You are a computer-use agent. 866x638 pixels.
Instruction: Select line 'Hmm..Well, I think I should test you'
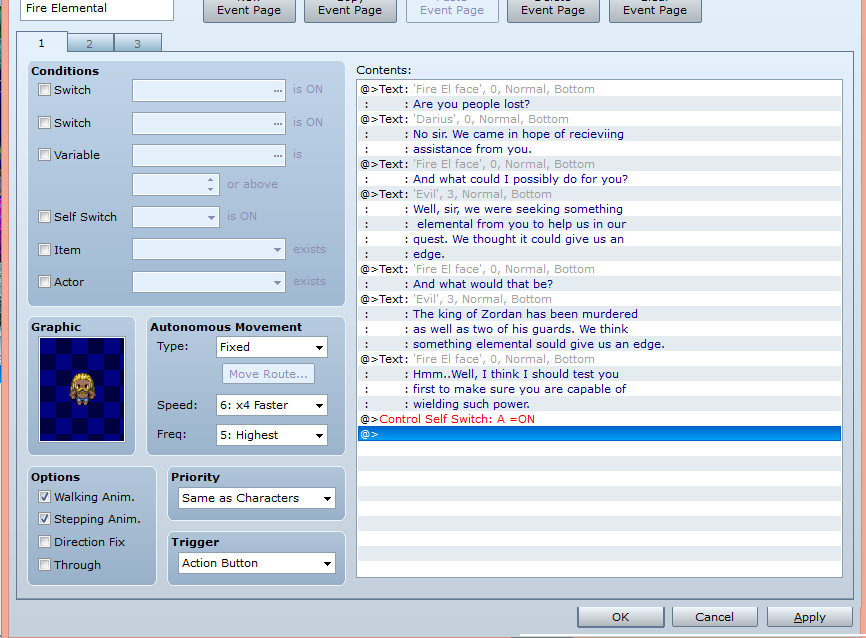(x=599, y=374)
